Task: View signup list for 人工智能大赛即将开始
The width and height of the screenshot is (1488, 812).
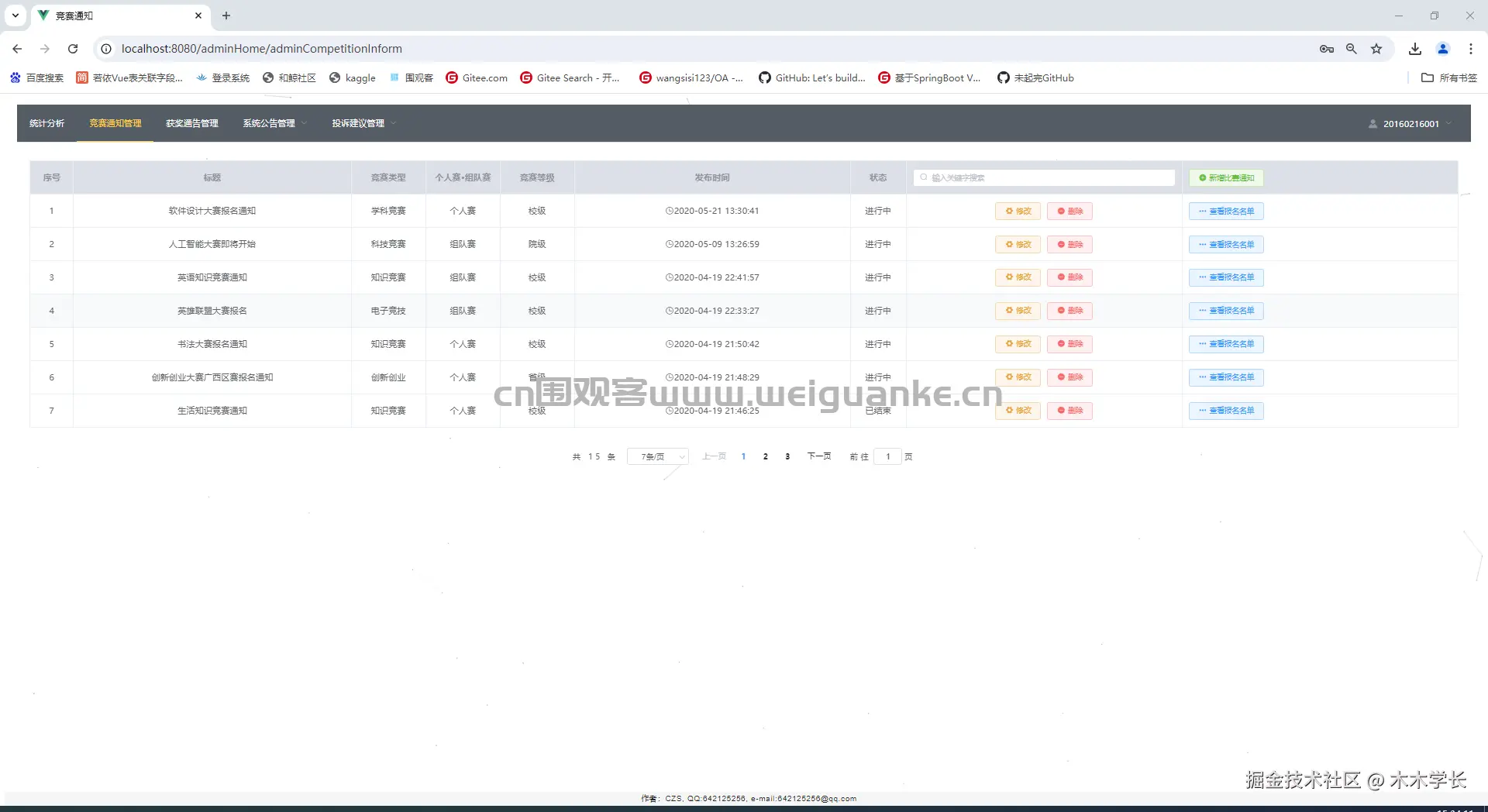Action: click(1226, 244)
